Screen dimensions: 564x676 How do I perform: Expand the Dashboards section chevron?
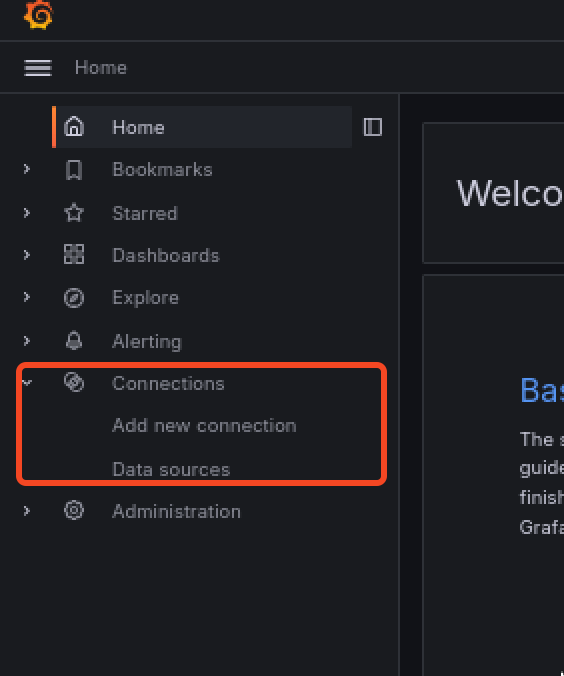(27, 255)
